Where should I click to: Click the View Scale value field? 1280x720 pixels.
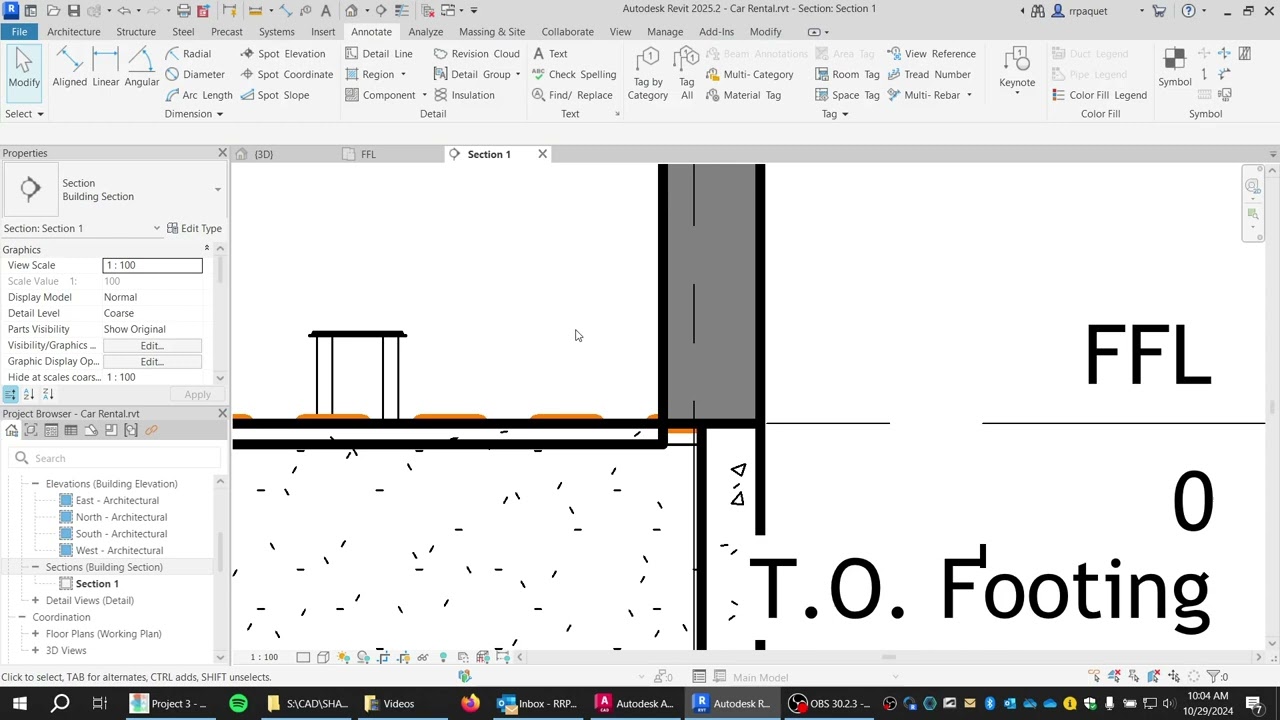(x=152, y=265)
